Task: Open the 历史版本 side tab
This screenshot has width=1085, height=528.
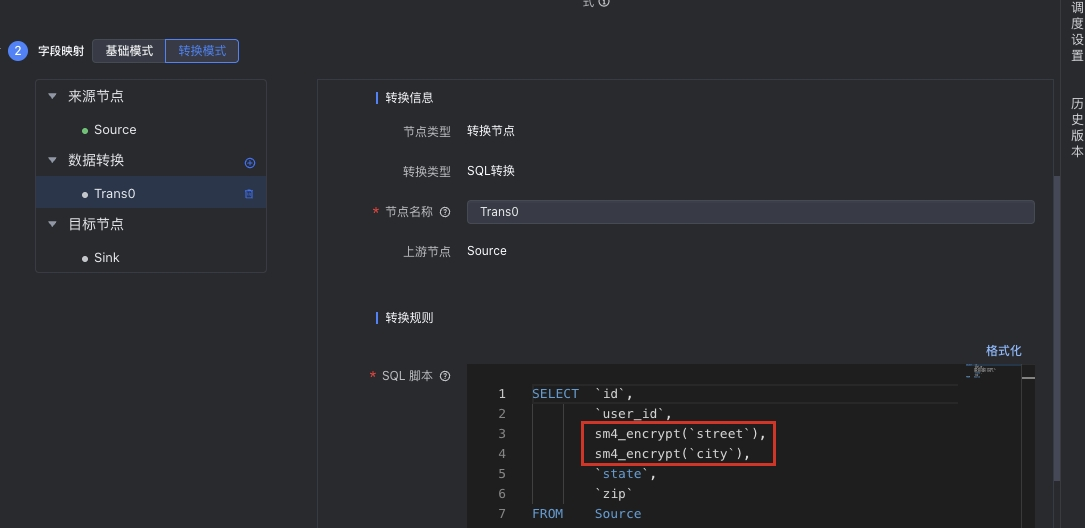Action: pyautogui.click(x=1077, y=127)
